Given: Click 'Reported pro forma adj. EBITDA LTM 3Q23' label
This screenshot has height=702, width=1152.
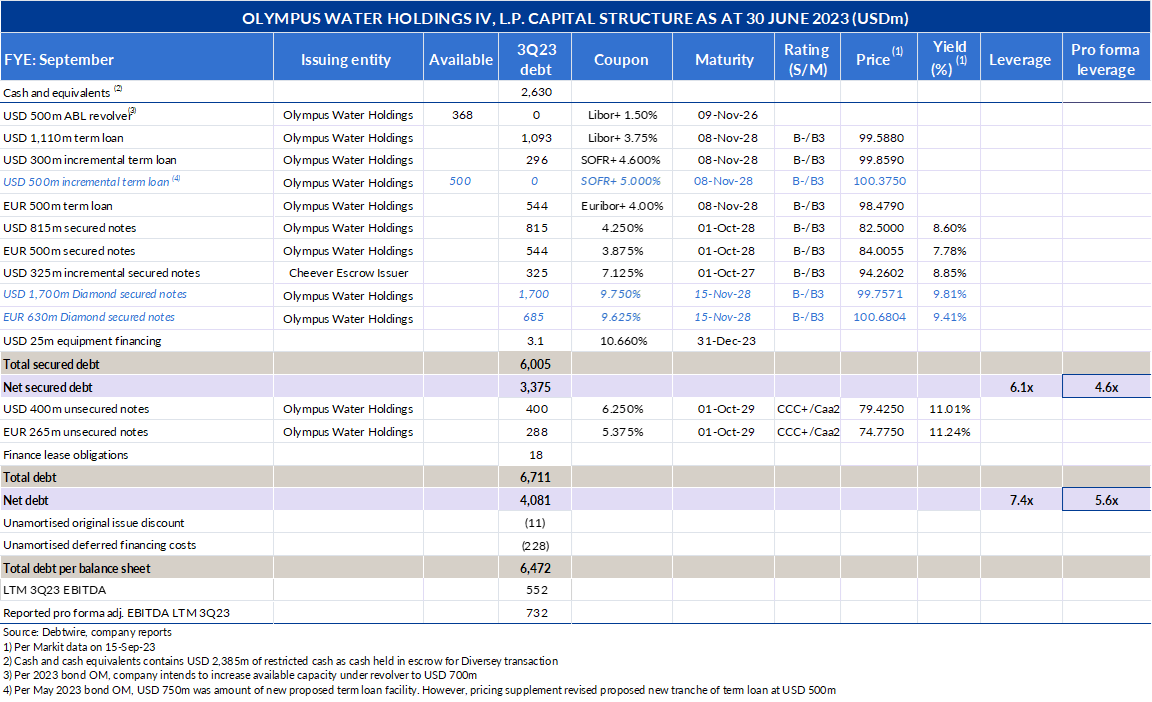Looking at the screenshot, I should 116,612.
